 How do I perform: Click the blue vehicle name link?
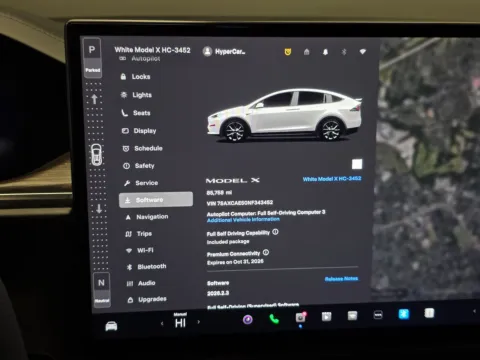coord(332,179)
